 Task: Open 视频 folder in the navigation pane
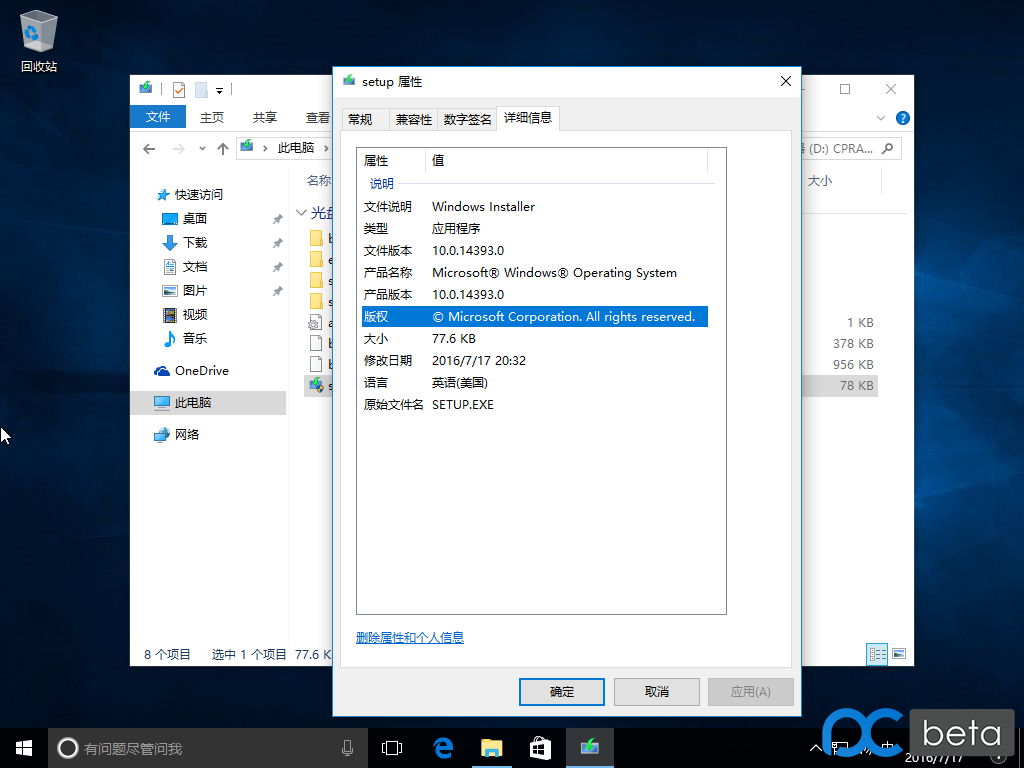pos(195,315)
